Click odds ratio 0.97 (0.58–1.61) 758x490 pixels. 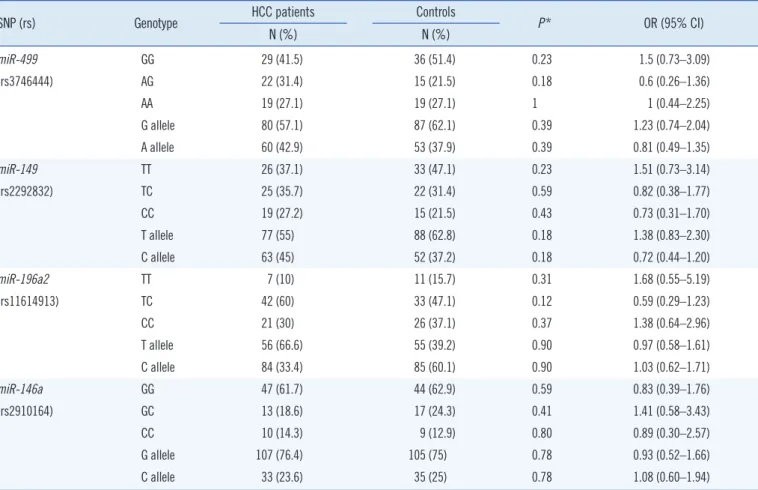(x=672, y=346)
